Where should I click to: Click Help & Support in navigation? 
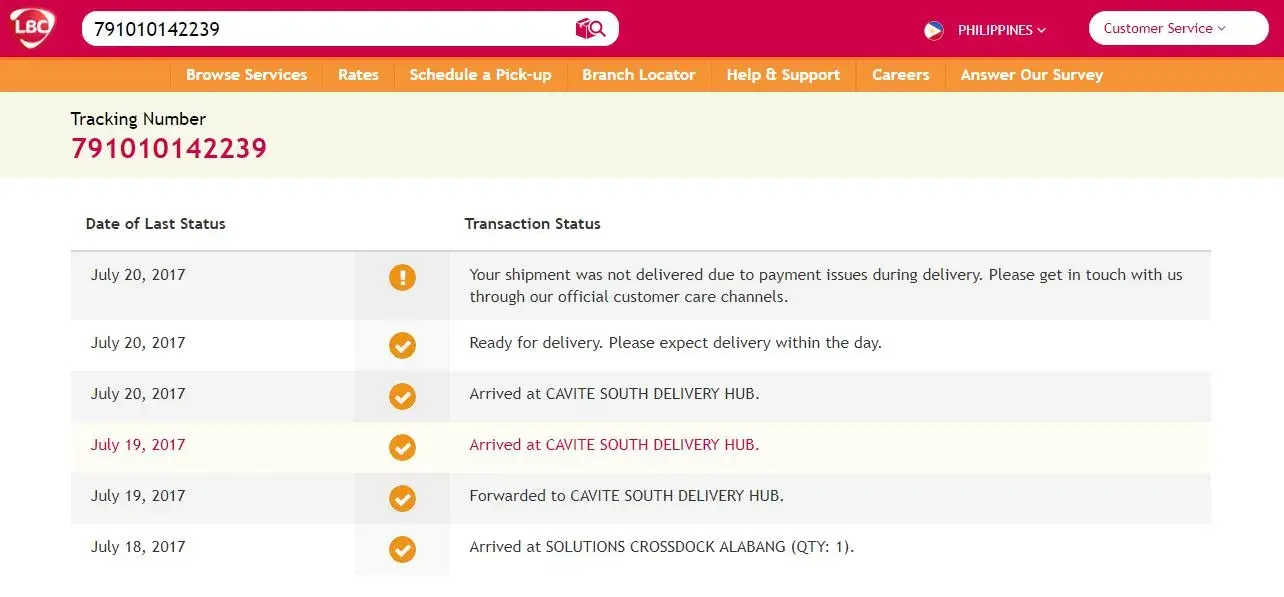pos(783,75)
